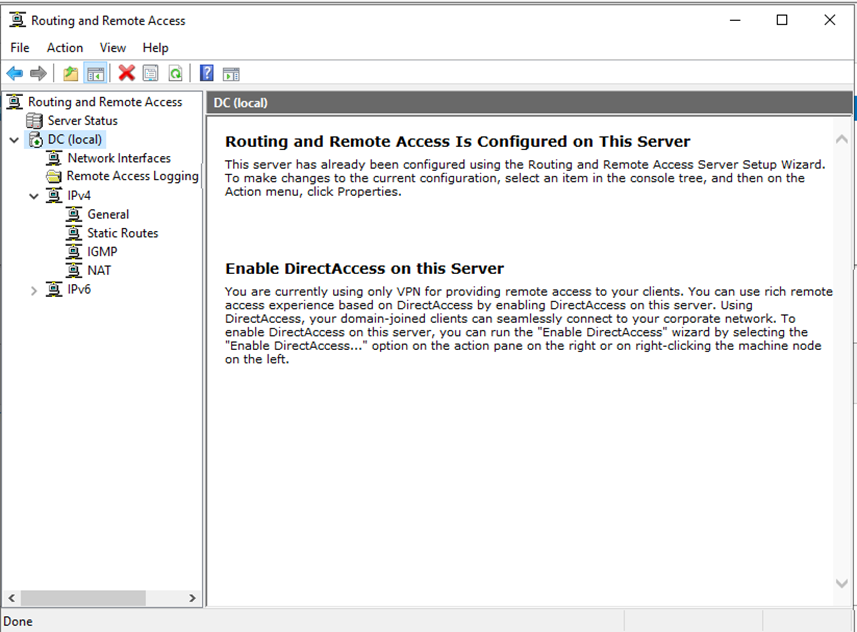Click the Forward arrow toolbar icon
This screenshot has height=632, width=857.
point(38,73)
